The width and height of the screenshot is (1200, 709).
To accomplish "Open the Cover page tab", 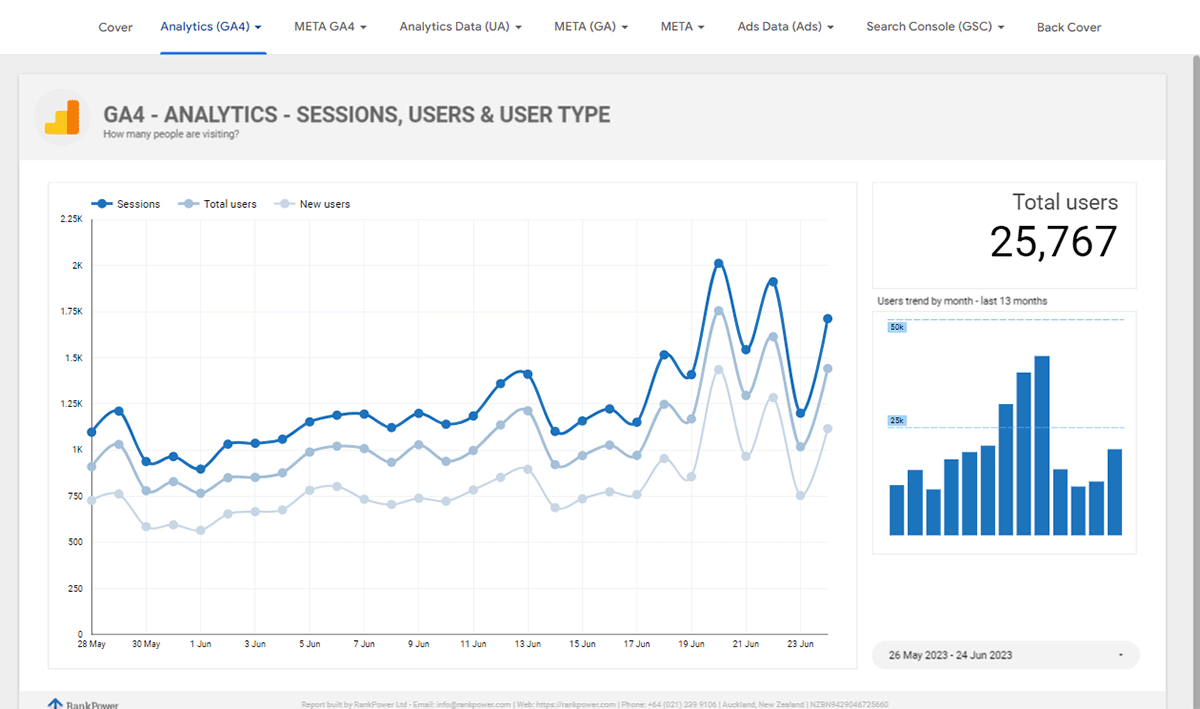I will (x=115, y=27).
